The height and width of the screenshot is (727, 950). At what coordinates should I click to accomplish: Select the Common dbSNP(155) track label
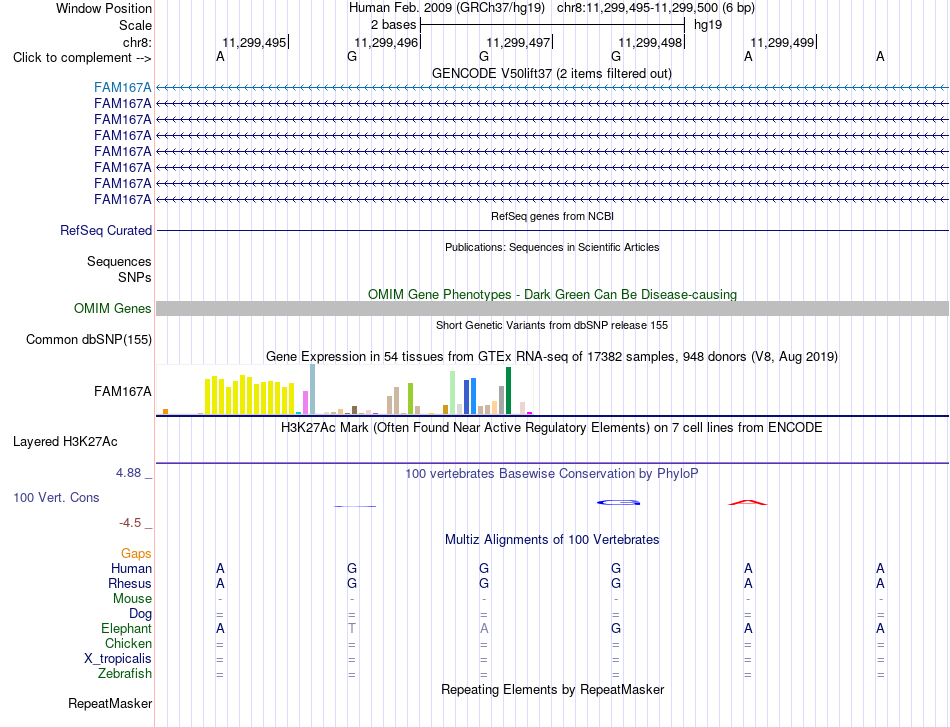(89, 339)
